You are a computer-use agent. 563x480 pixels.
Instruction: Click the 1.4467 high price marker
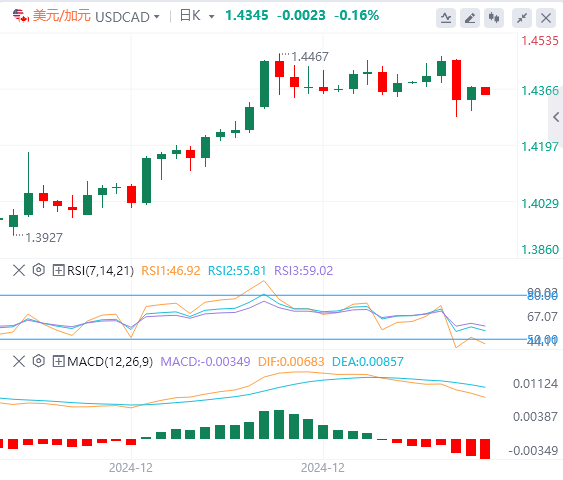(x=310, y=57)
